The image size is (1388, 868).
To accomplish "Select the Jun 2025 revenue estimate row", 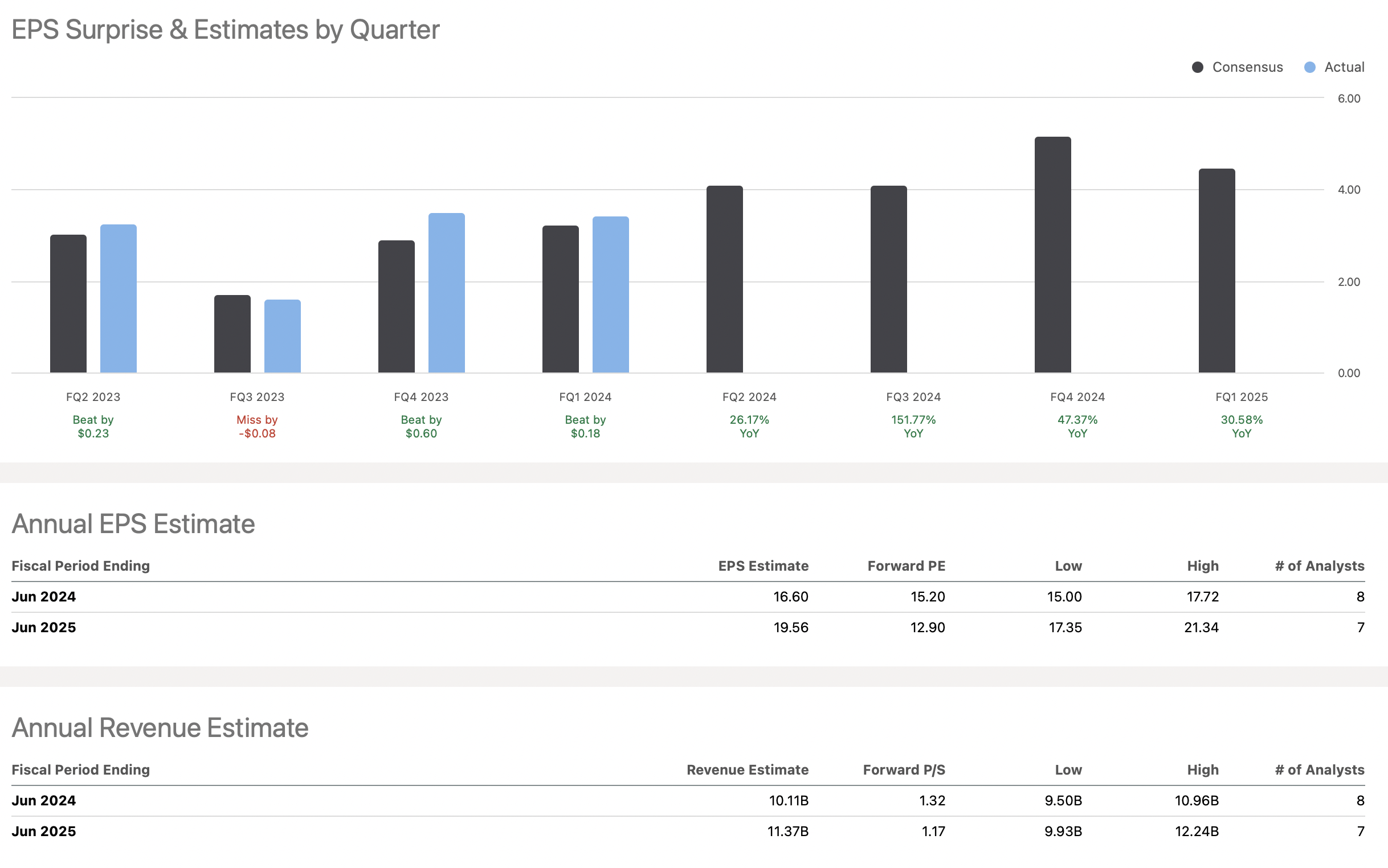I will click(689, 830).
